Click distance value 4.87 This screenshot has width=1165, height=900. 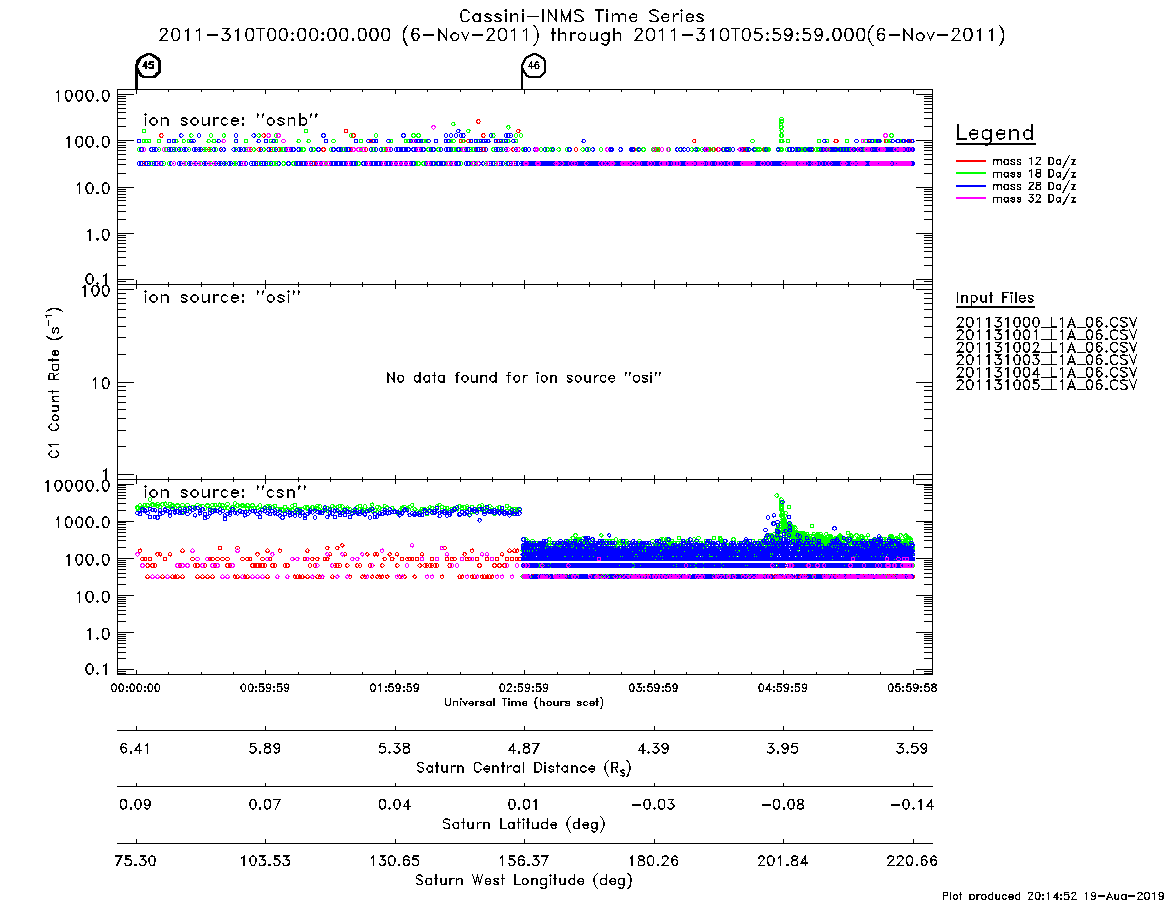point(524,748)
